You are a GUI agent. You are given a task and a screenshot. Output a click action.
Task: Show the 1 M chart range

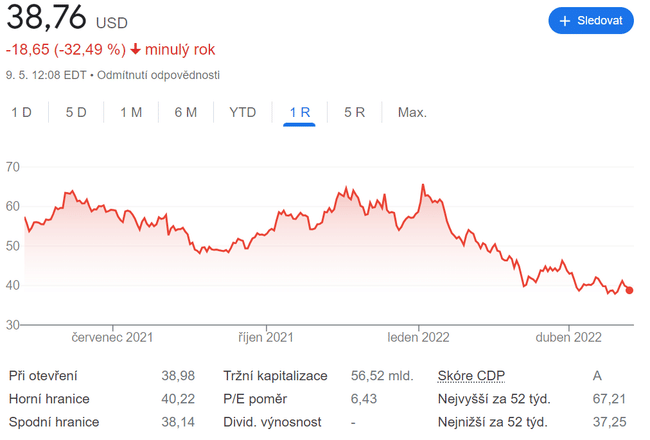131,112
